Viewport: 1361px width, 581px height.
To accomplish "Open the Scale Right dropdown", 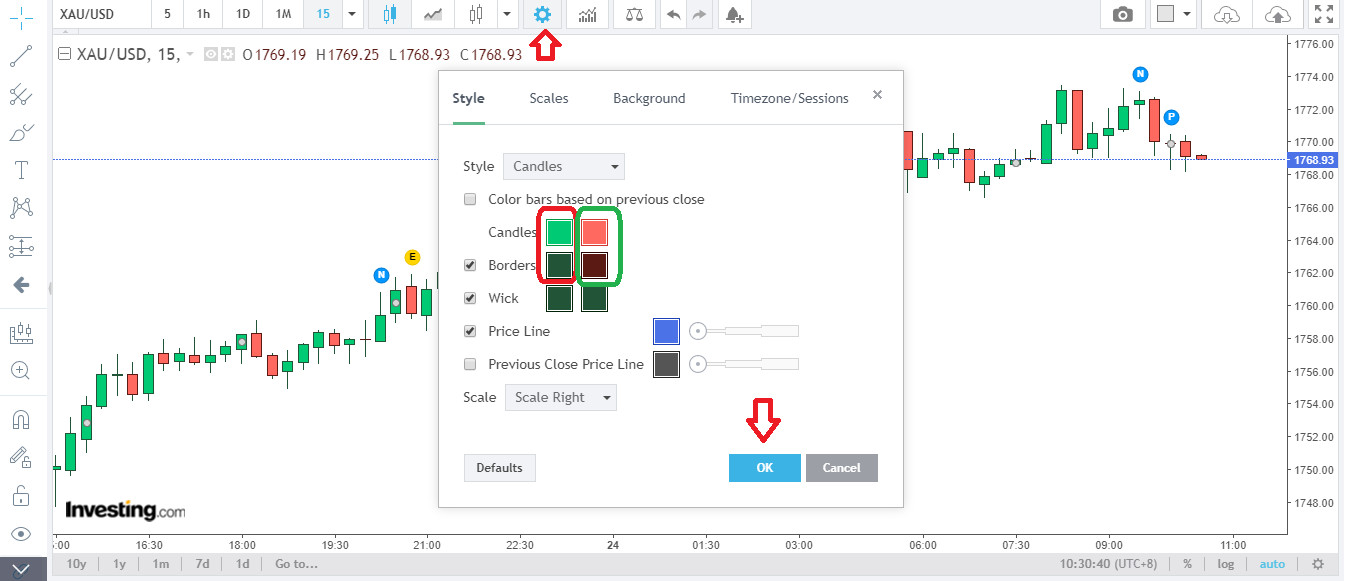I will [561, 397].
